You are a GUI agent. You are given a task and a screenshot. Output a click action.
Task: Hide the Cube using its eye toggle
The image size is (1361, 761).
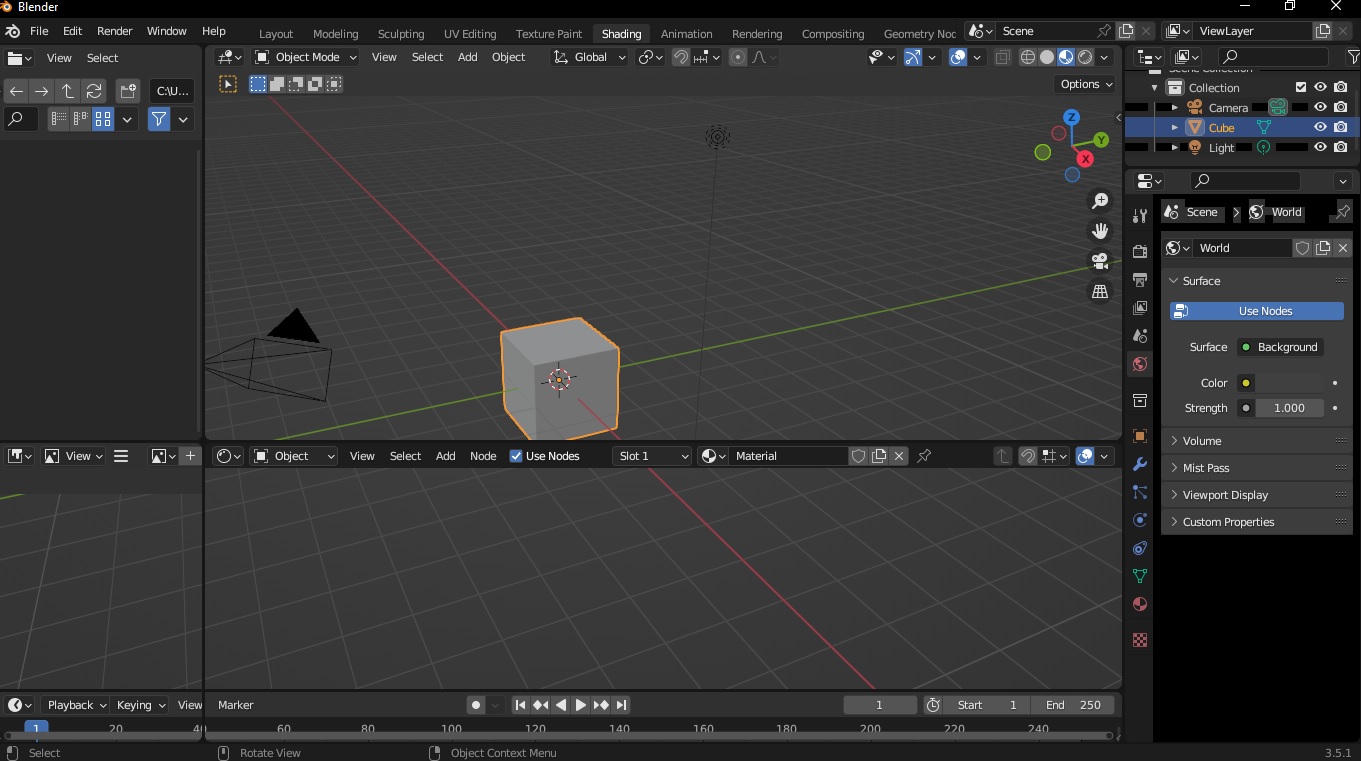click(1320, 127)
